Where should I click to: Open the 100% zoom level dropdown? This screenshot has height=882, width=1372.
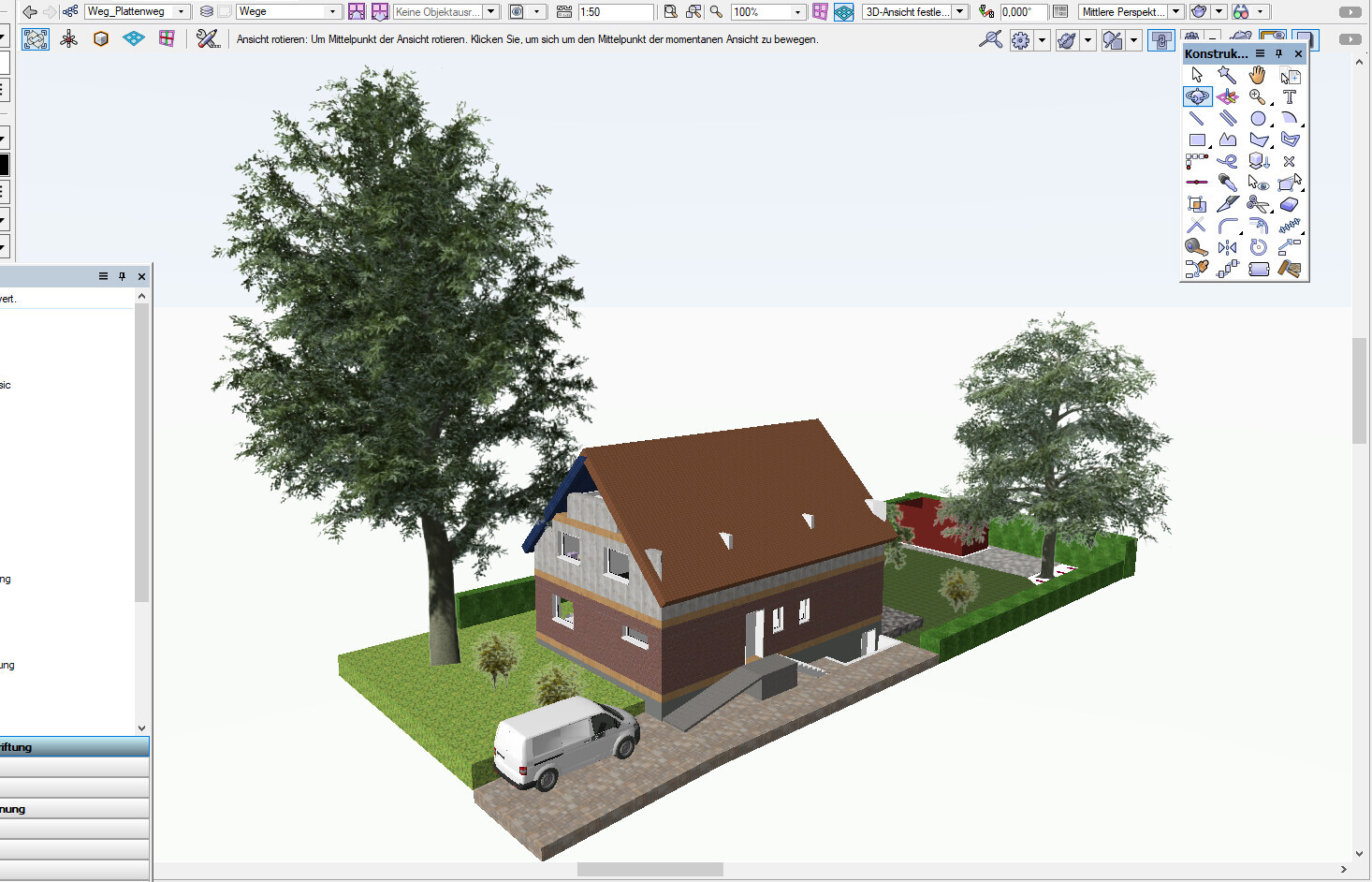point(797,12)
